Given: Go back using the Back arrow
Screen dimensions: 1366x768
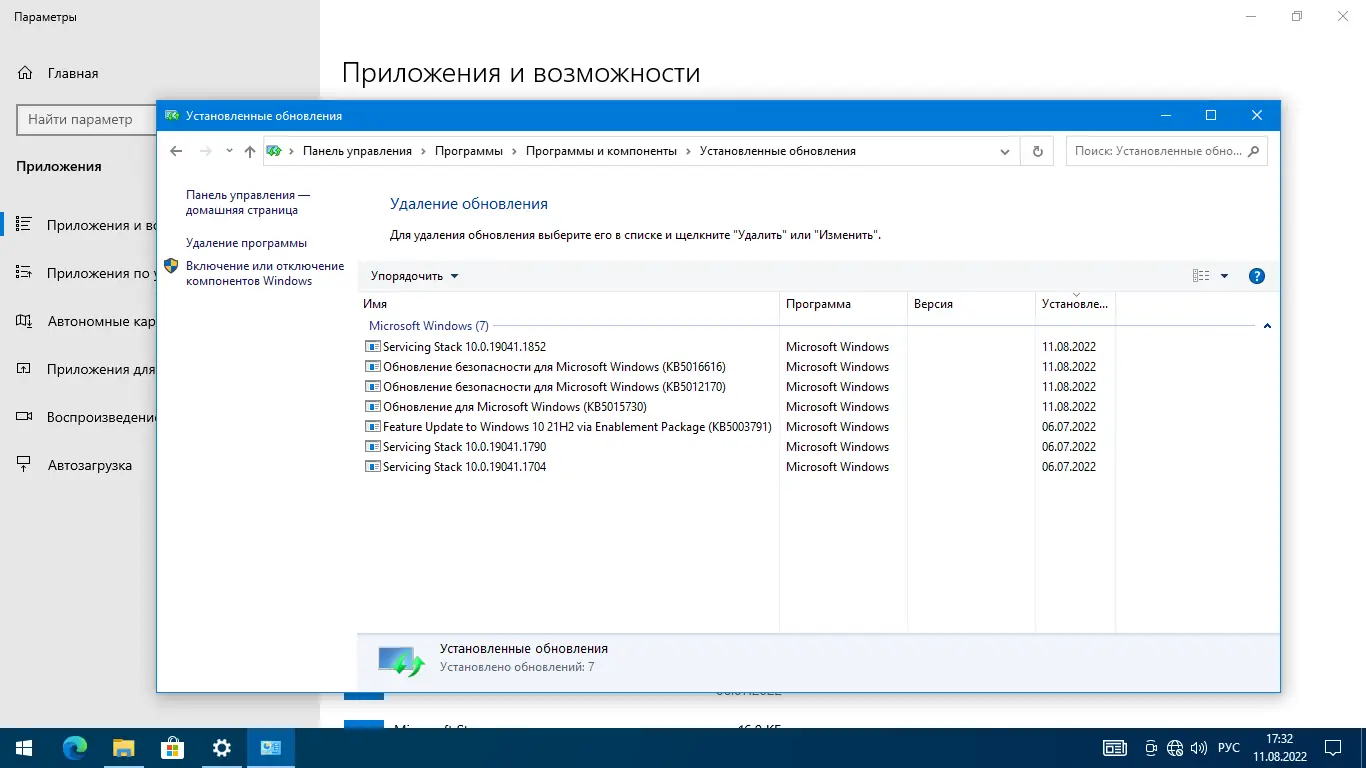Looking at the screenshot, I should (177, 151).
